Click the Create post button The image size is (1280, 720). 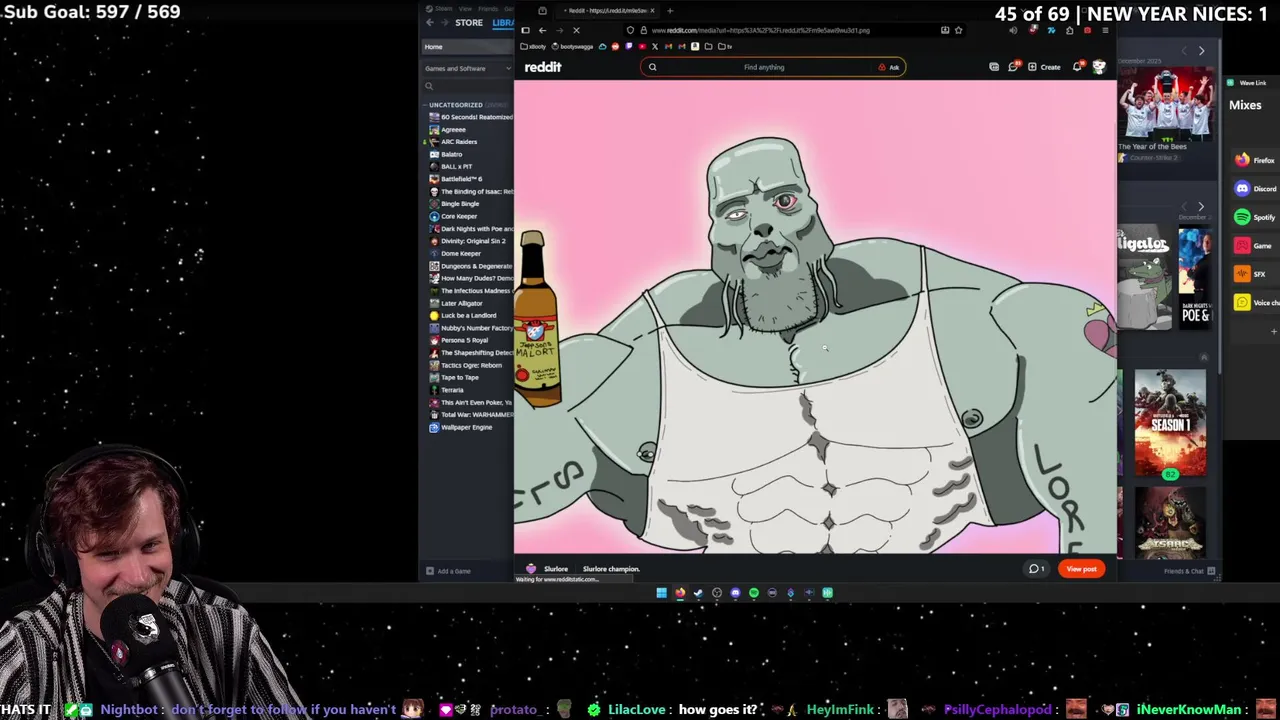[1044, 67]
